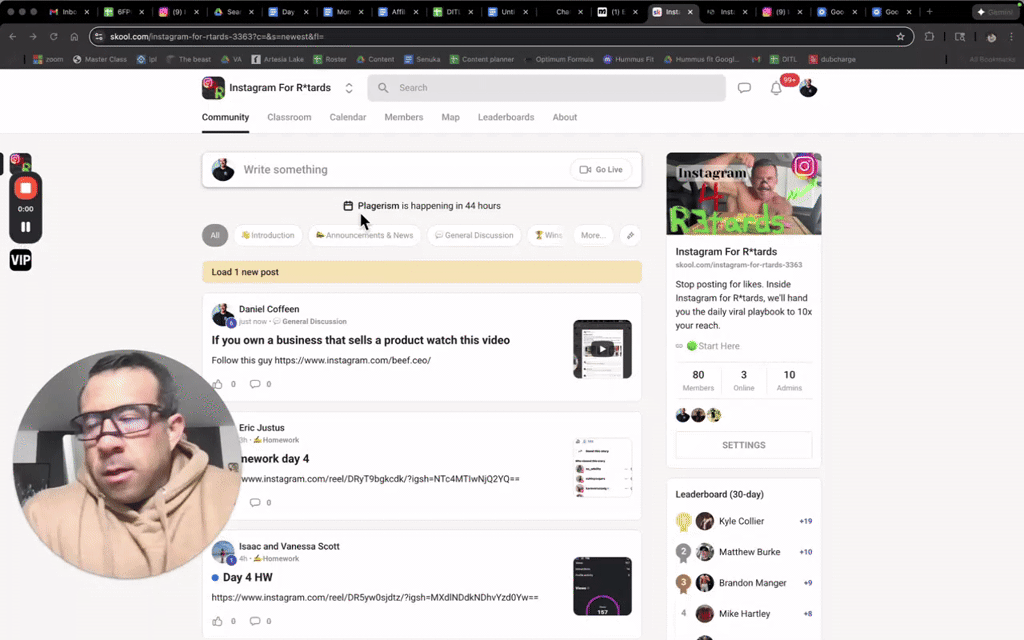Click the browser home icon
The image size is (1024, 640).
tap(74, 37)
